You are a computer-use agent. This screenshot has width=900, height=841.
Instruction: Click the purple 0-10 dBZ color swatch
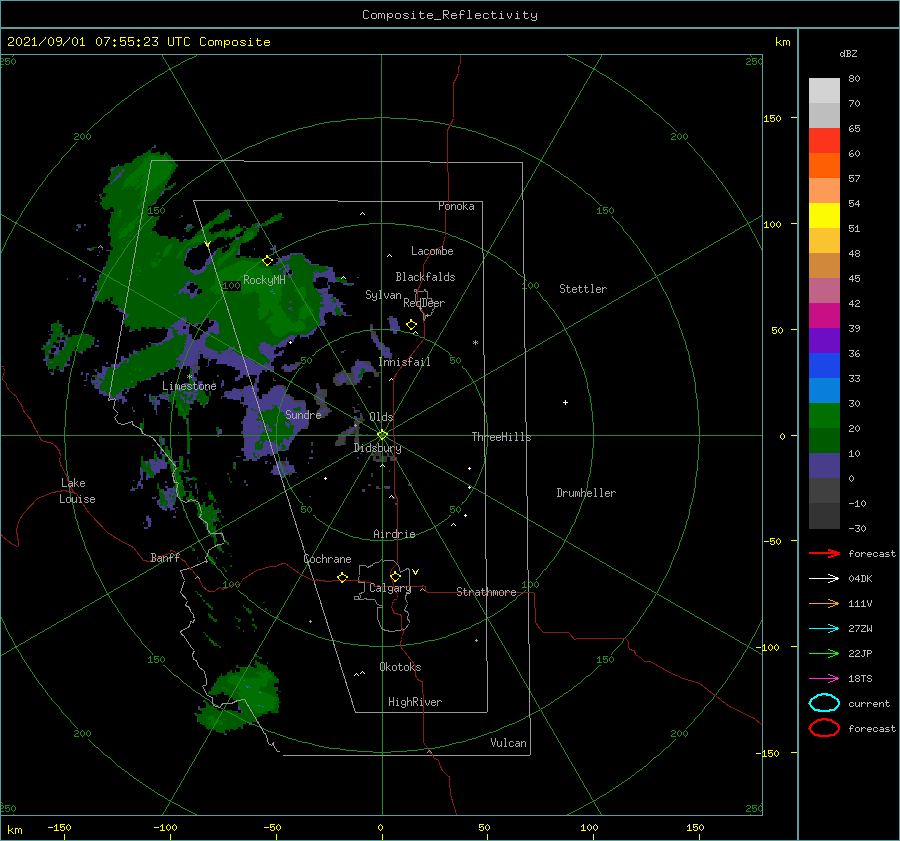click(x=824, y=466)
